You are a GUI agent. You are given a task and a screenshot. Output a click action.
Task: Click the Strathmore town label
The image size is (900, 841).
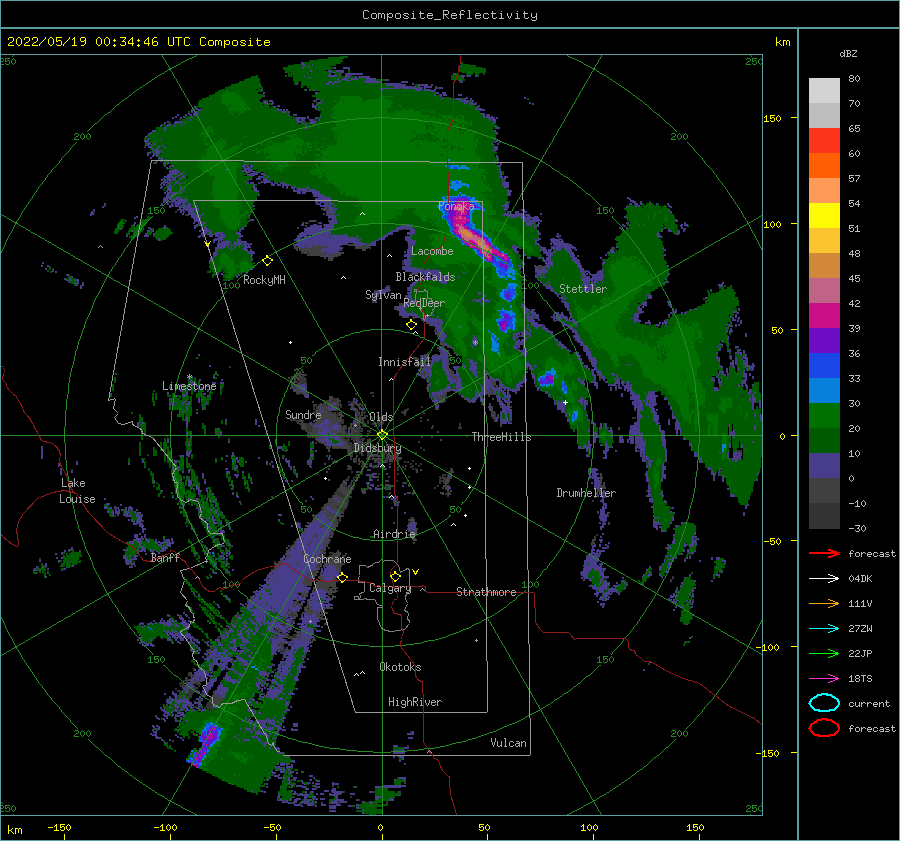pyautogui.click(x=486, y=592)
